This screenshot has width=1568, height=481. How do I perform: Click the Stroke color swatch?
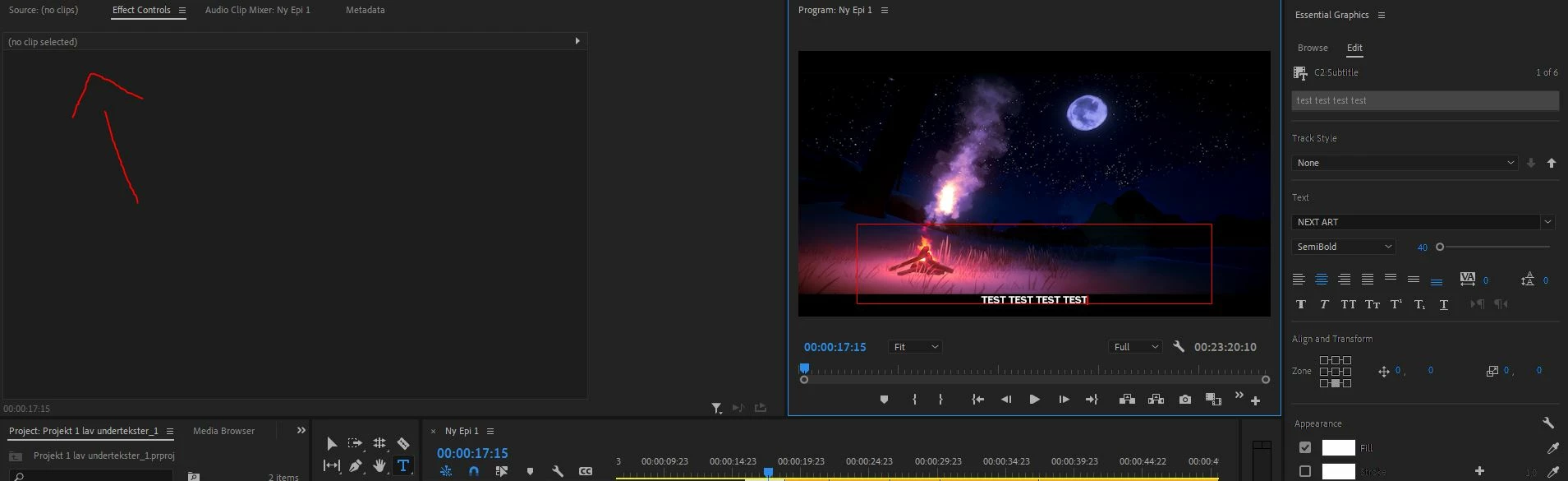pos(1338,472)
